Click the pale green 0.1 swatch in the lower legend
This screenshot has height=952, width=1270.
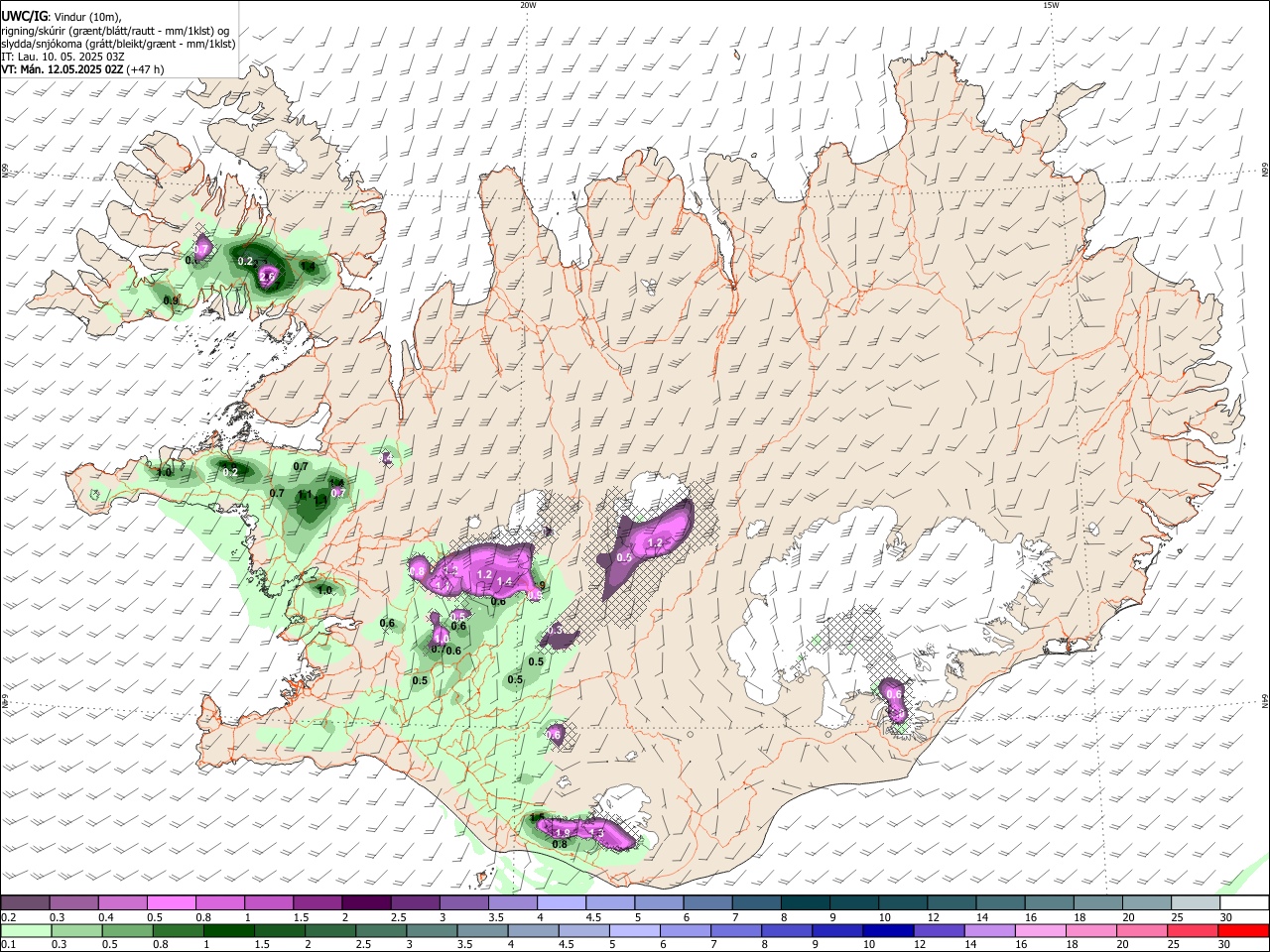(x=26, y=930)
